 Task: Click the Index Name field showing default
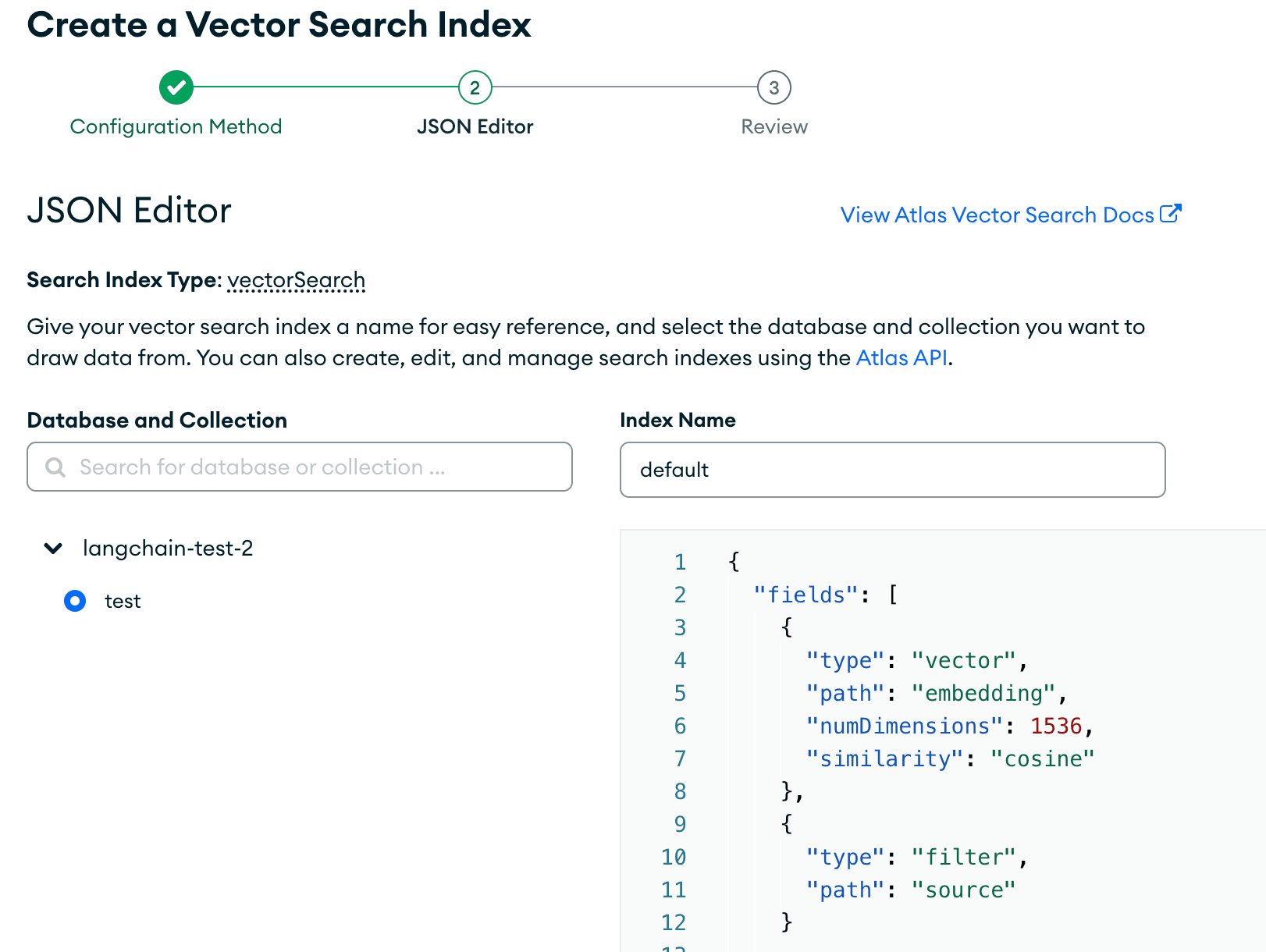[892, 470]
